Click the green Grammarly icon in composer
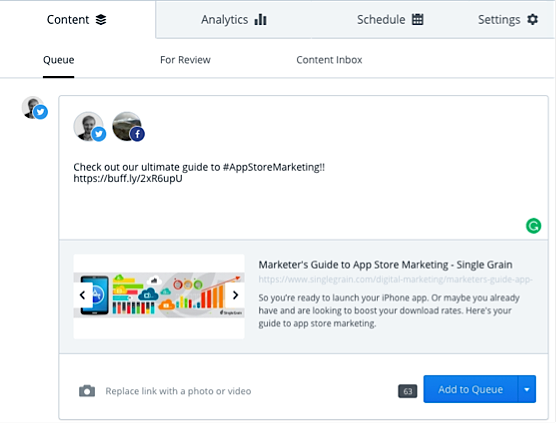This screenshot has height=423, width=556. point(533,226)
